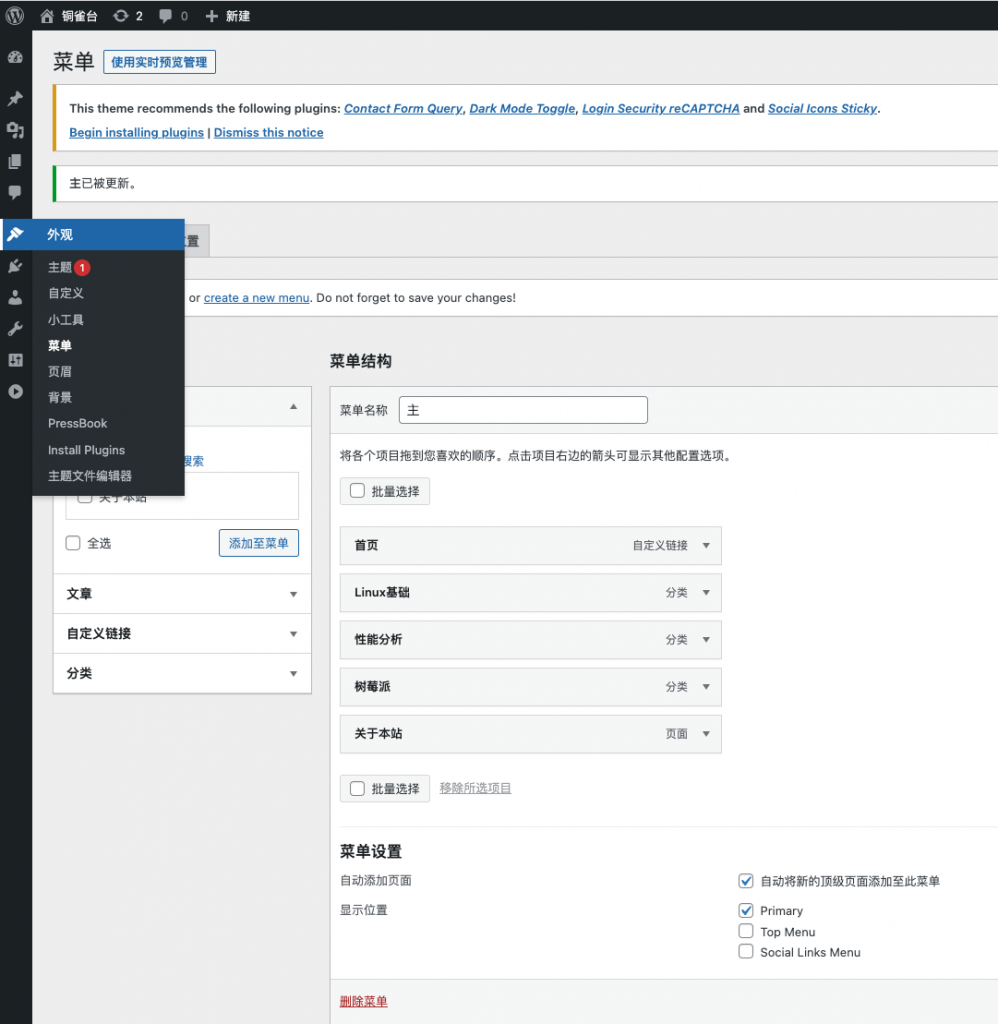Click red update badge beside 主题
Image resolution: width=998 pixels, height=1024 pixels.
82,268
